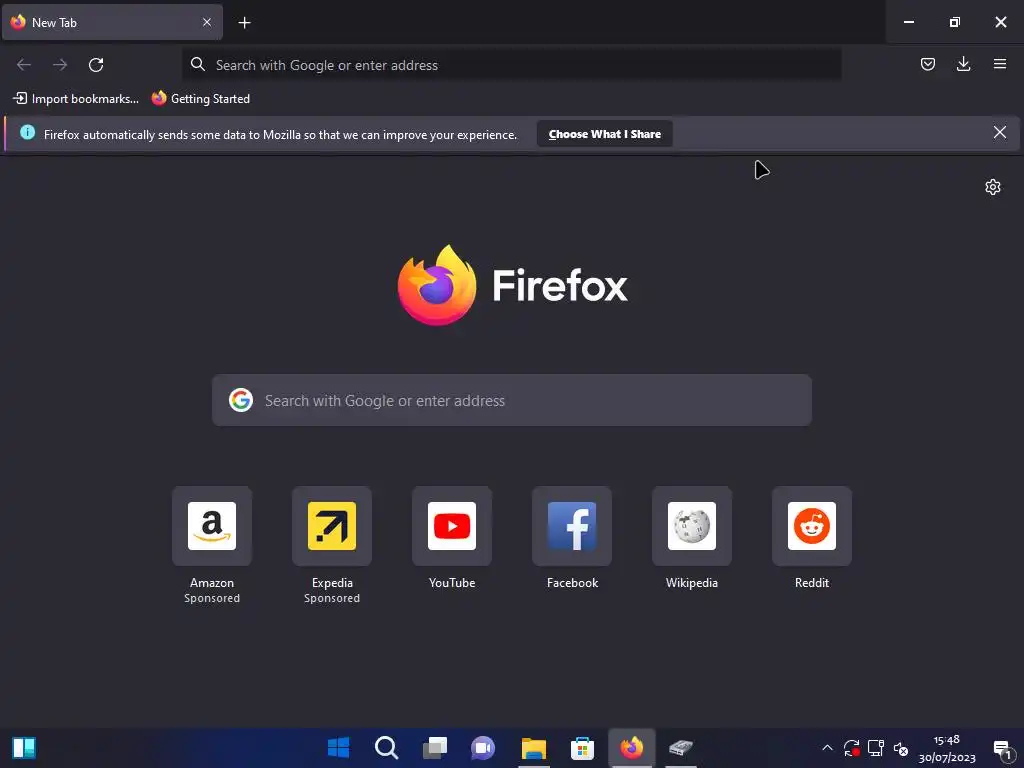
Task: Open Task View on the taskbar
Action: 434,748
